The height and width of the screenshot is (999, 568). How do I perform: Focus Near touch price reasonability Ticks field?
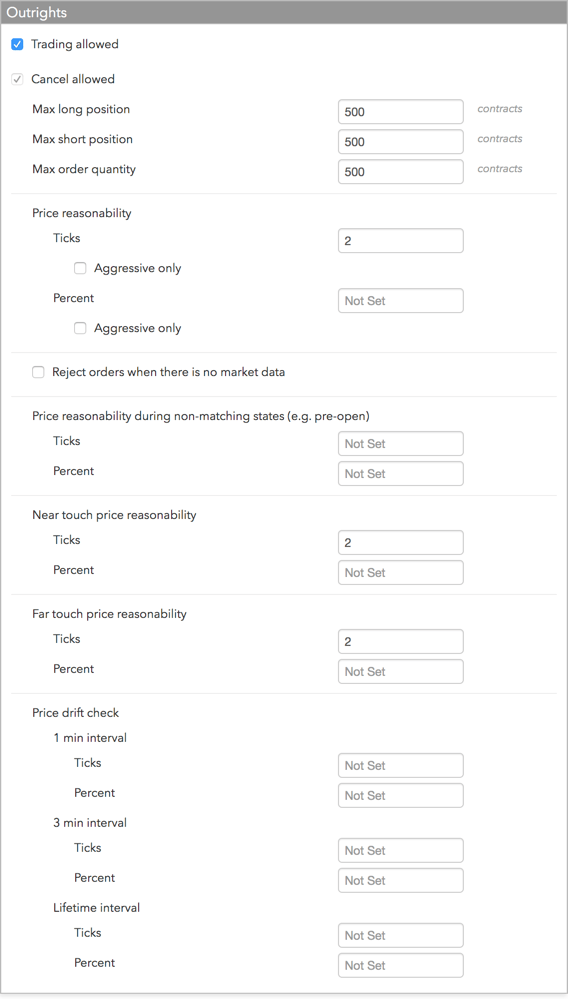(x=401, y=542)
